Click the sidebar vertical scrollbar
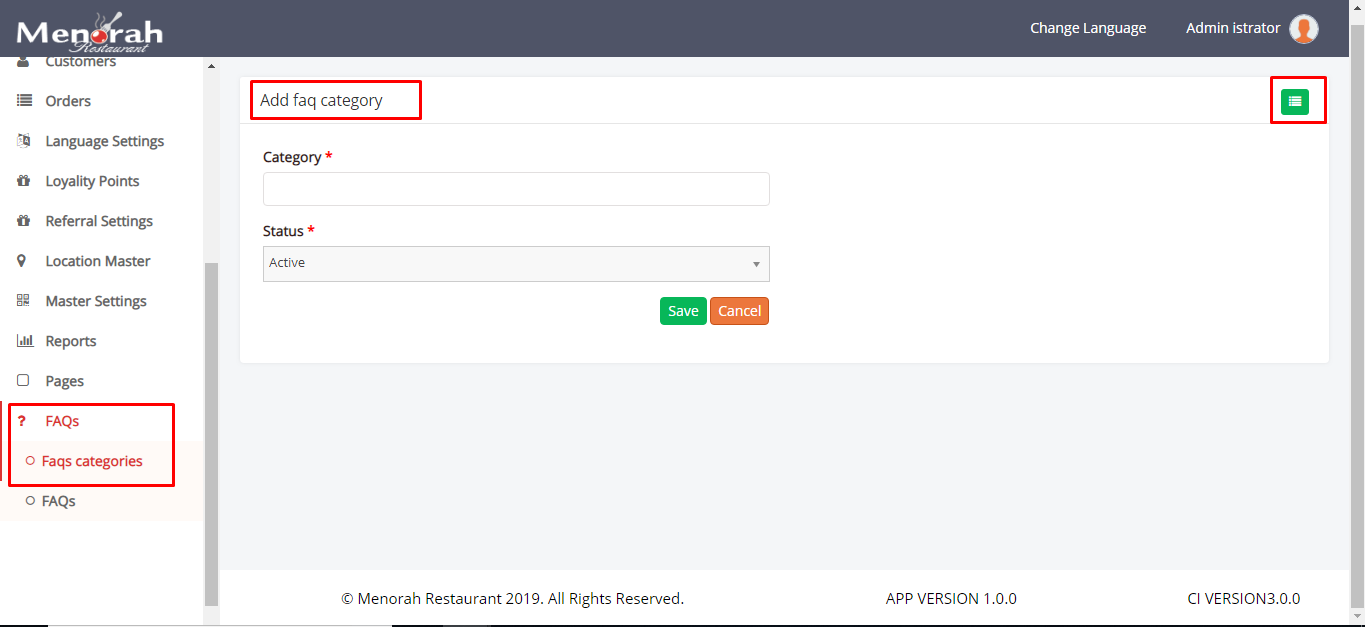Viewport: 1365px width, 627px height. [x=210, y=430]
